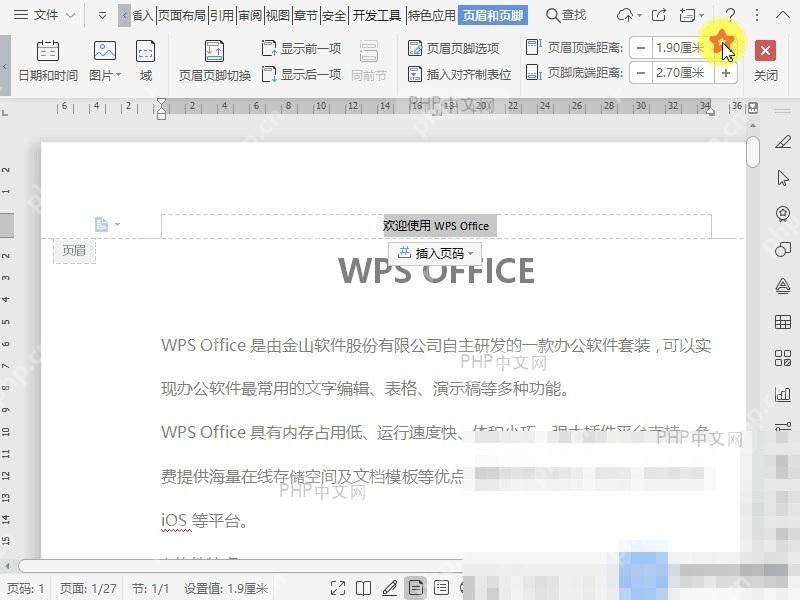The height and width of the screenshot is (600, 800).
Task: Open the pen style sidebar icon
Action: point(783,142)
